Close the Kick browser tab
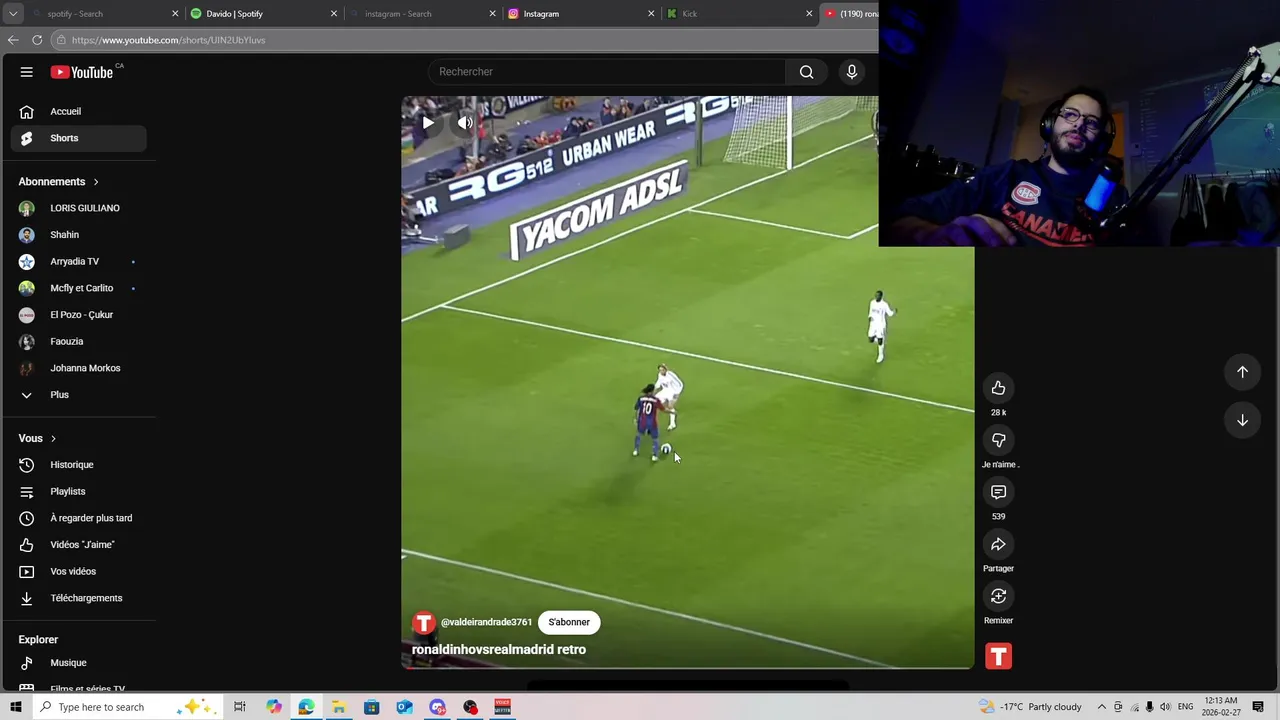1280x720 pixels. (809, 14)
